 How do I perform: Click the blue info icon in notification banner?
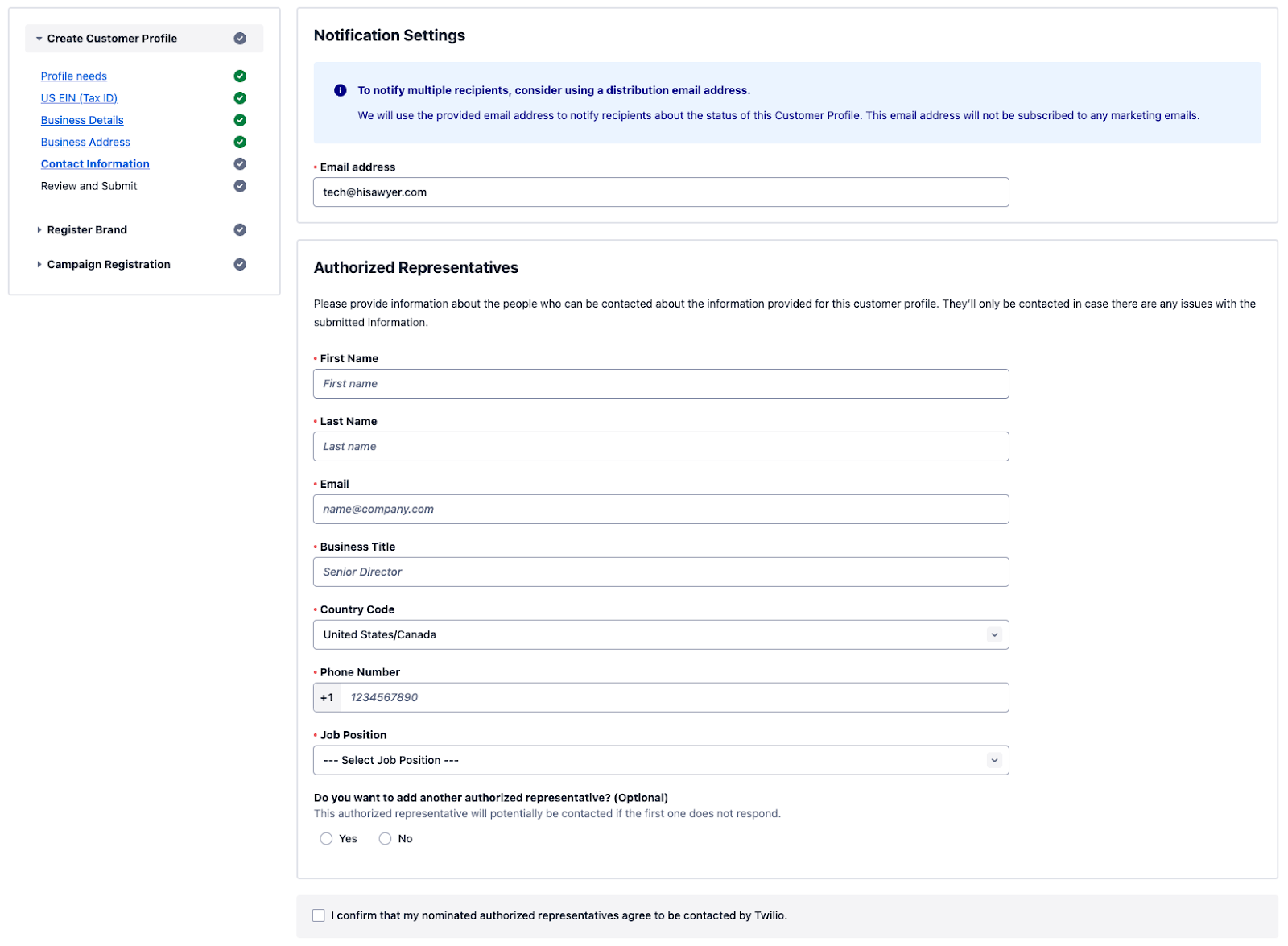click(341, 90)
